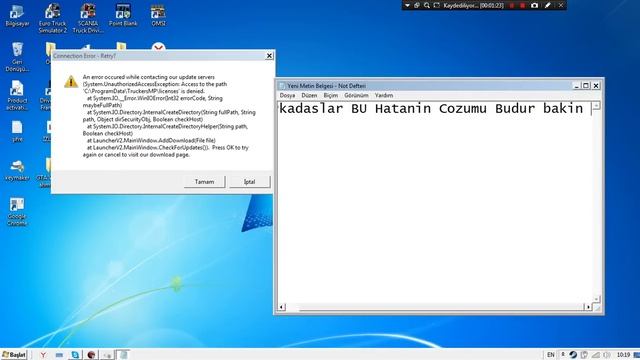Image resolution: width=640 pixels, height=360 pixels.
Task: Open Yardım menu in Not Defteri
Action: 384,95
